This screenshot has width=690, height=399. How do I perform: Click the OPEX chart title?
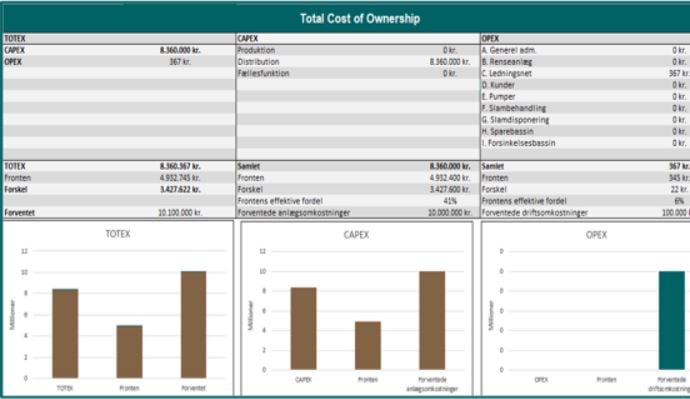596,235
